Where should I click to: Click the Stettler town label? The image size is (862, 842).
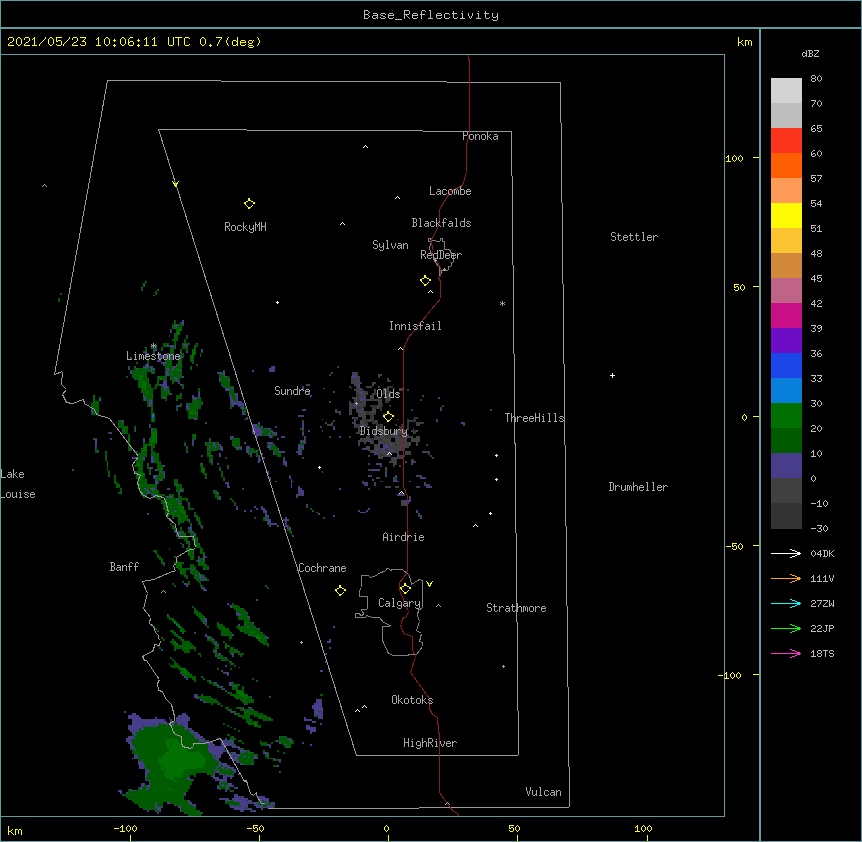pos(634,237)
